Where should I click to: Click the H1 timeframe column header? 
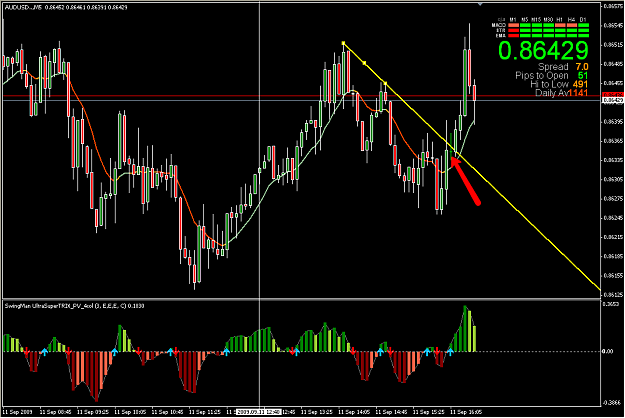[559, 19]
